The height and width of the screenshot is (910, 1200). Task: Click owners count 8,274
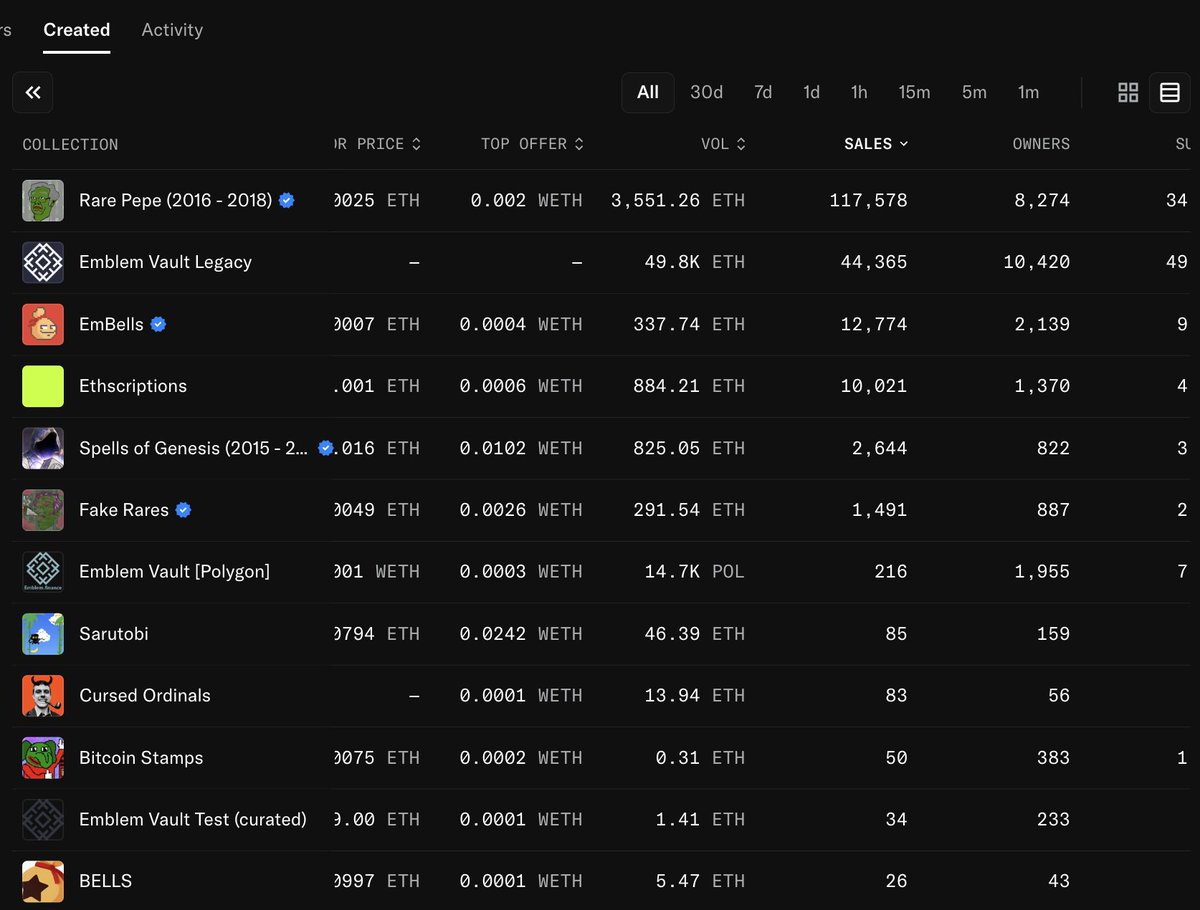pyautogui.click(x=1042, y=200)
